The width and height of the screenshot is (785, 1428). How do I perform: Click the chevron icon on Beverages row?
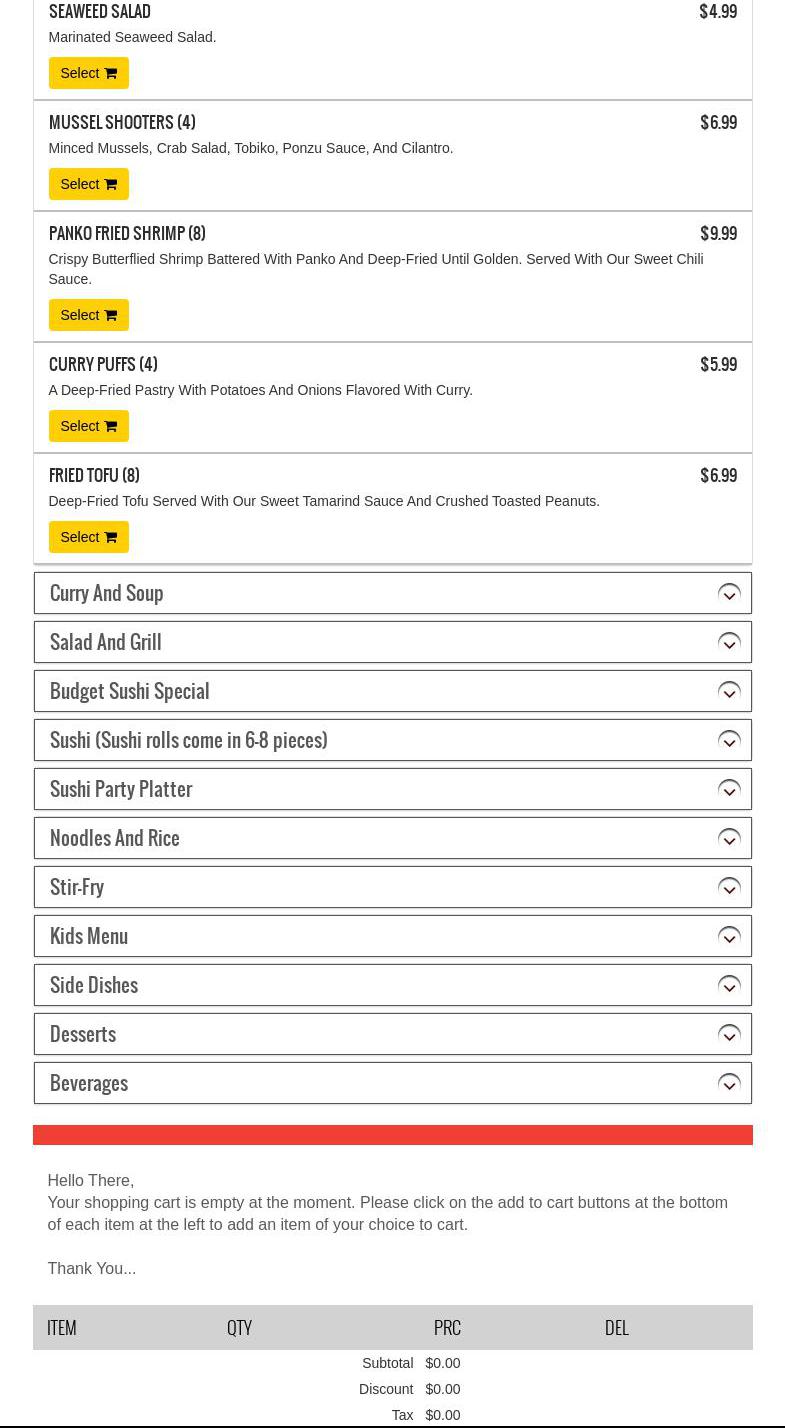click(x=729, y=1083)
